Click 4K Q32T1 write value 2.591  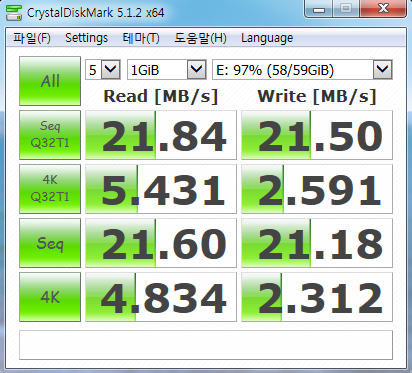(x=317, y=189)
